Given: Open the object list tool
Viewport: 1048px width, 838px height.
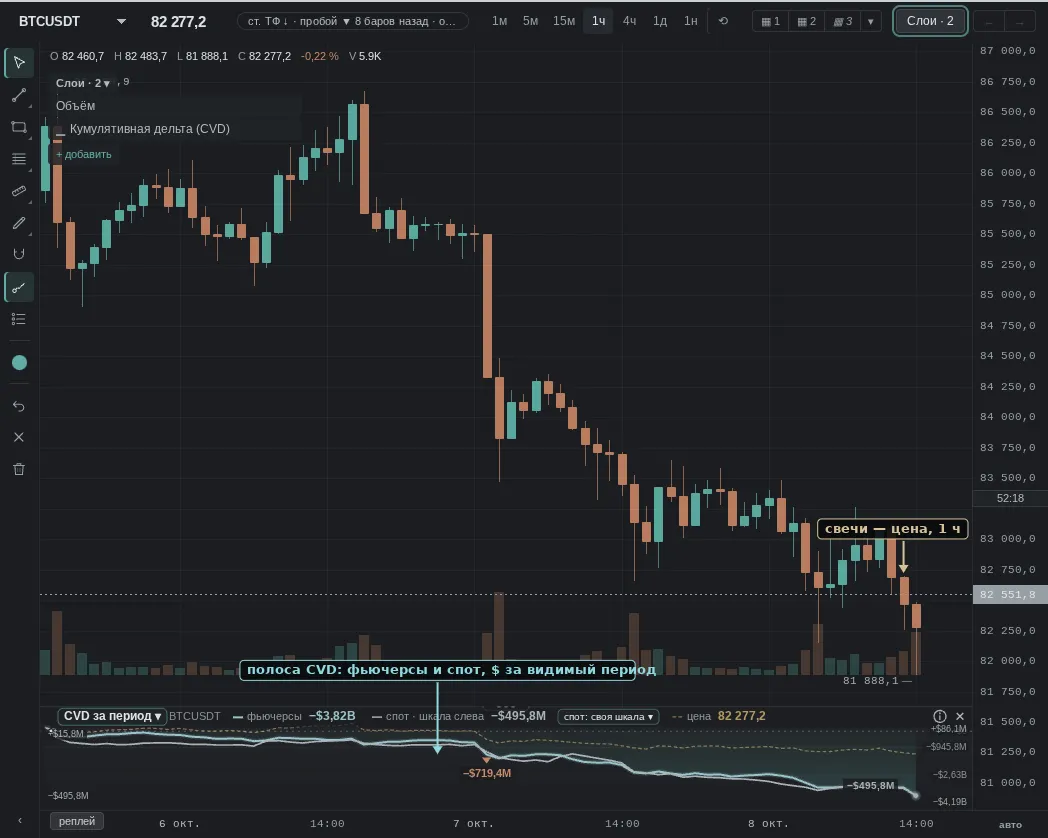Looking at the screenshot, I should (19, 319).
